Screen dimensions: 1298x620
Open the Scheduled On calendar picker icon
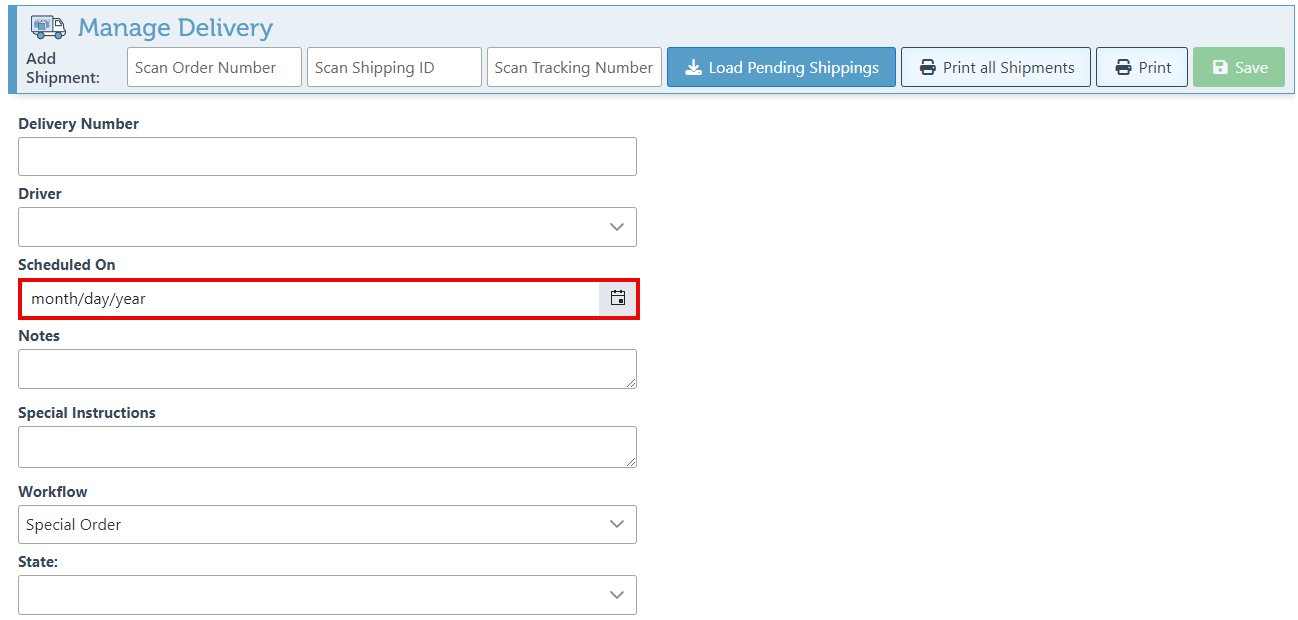point(618,298)
